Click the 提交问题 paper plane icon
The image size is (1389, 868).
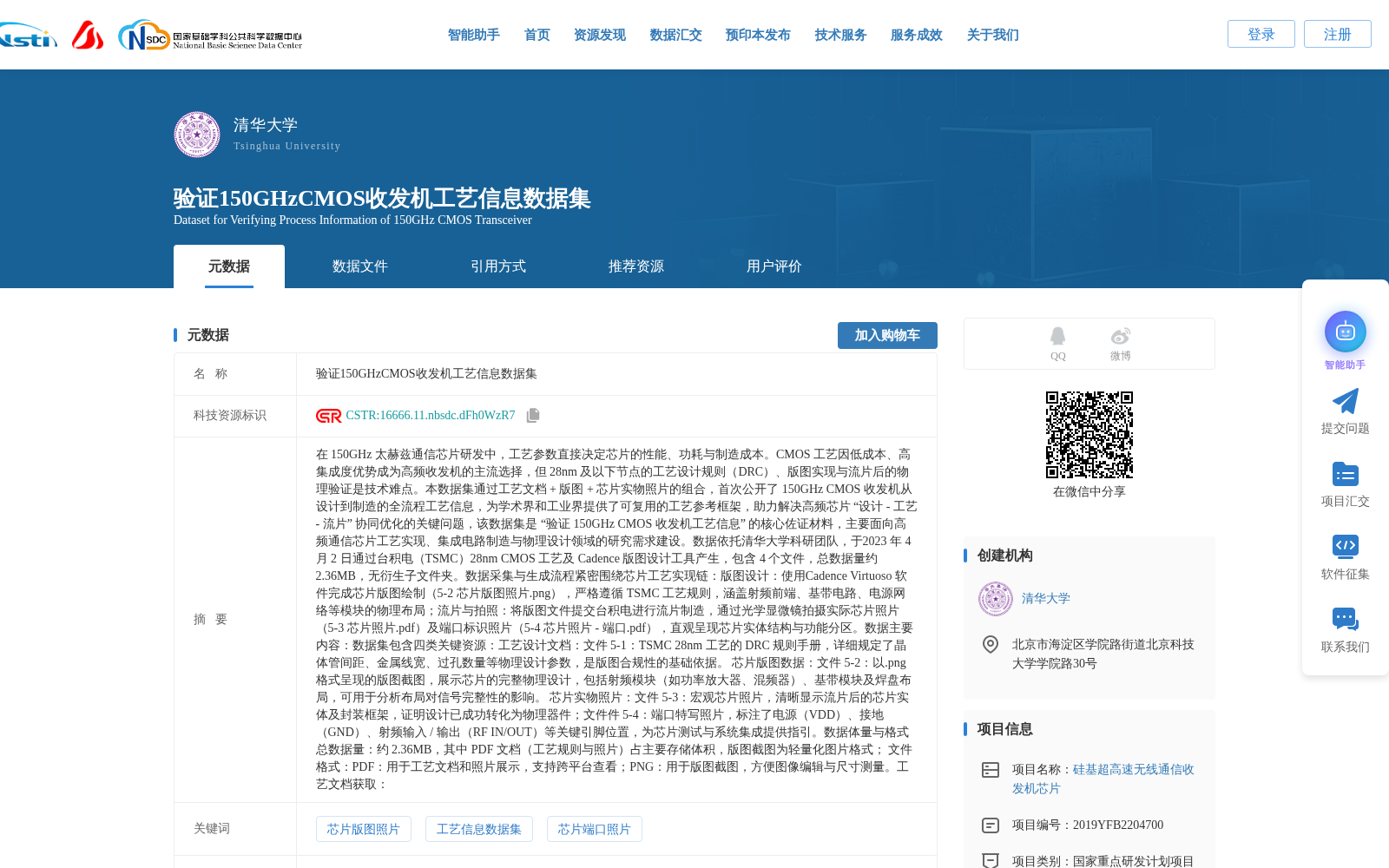pyautogui.click(x=1346, y=401)
